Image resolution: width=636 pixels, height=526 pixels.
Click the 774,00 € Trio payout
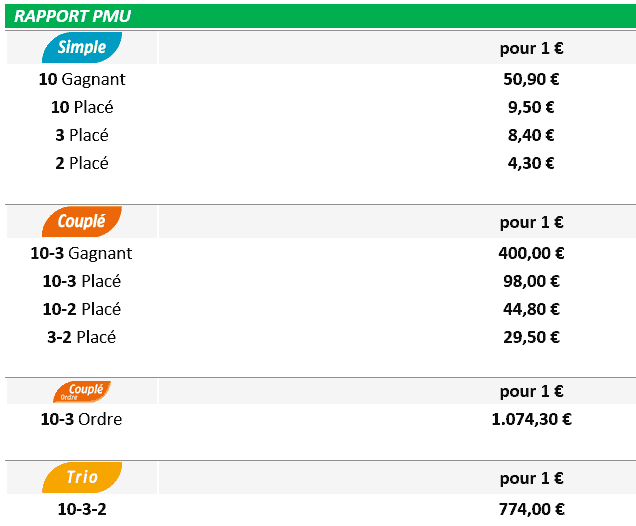pyautogui.click(x=531, y=509)
